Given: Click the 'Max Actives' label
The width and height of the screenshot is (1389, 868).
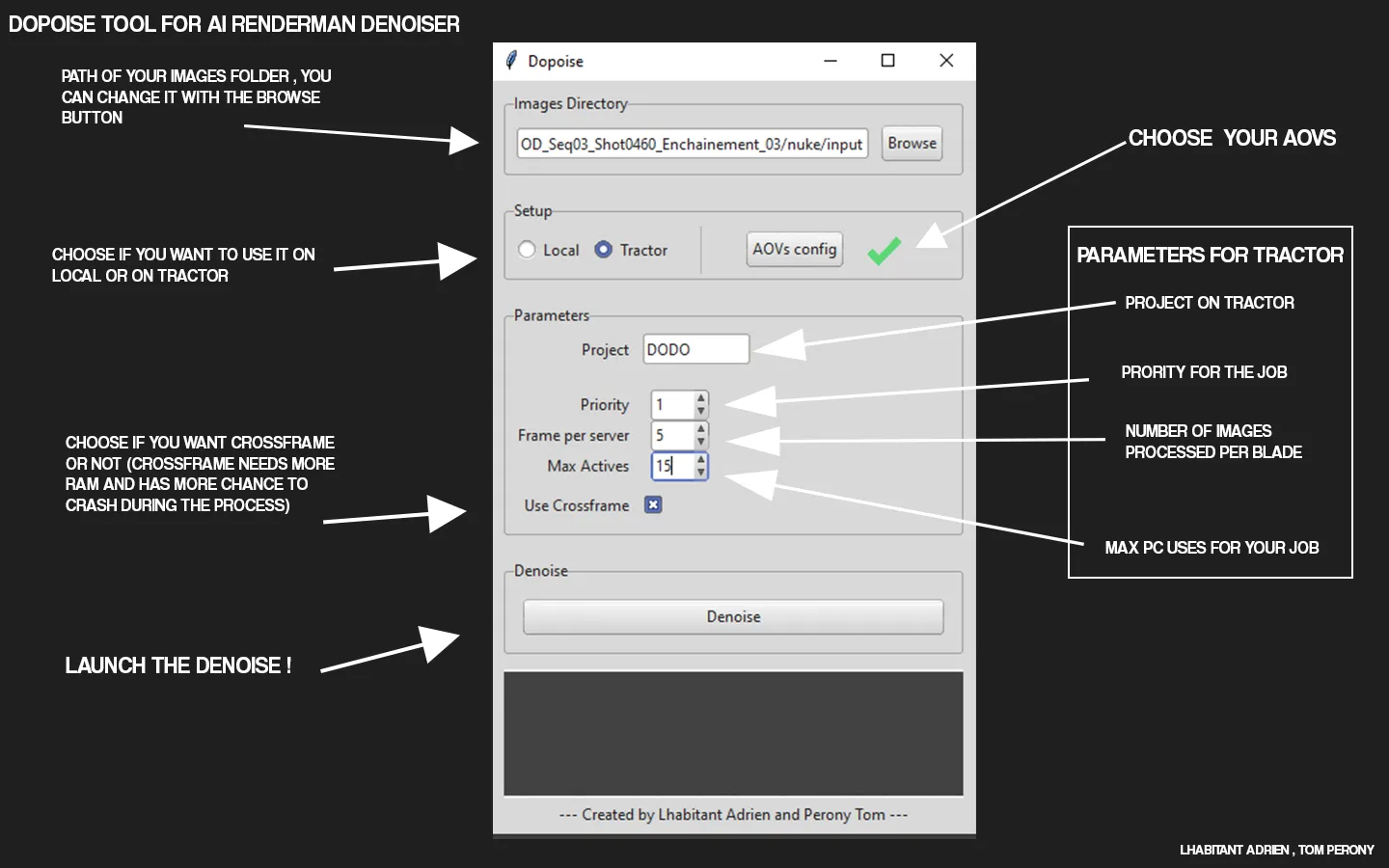Looking at the screenshot, I should tap(588, 466).
